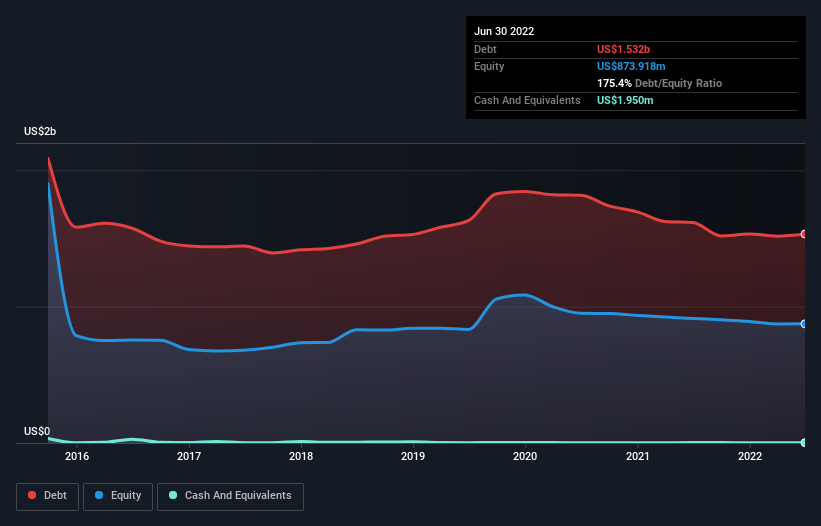
Task: Click the Equity row label in tooltip
Action: (x=489, y=66)
